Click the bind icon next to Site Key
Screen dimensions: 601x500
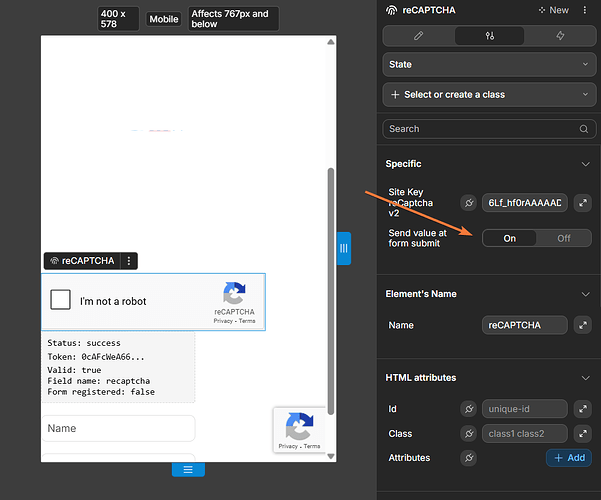469,202
